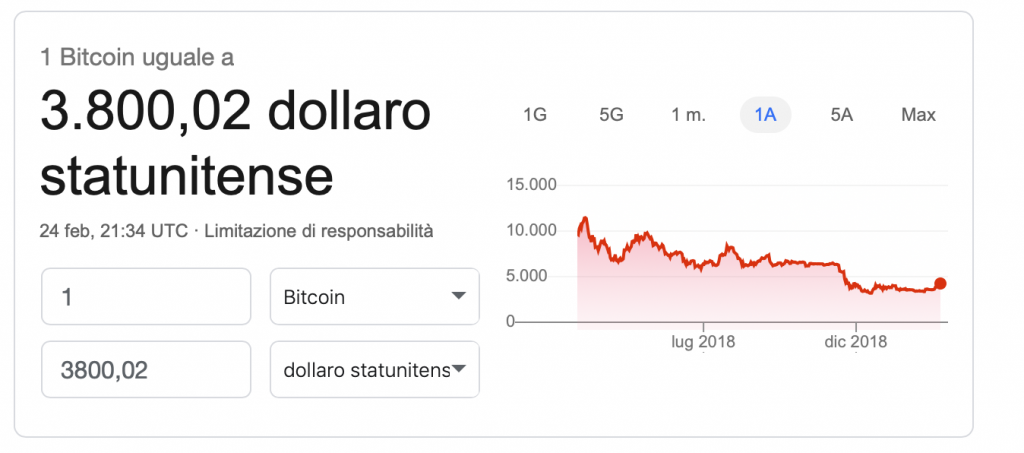Click the Bitcoin dropdown arrow

tap(458, 296)
